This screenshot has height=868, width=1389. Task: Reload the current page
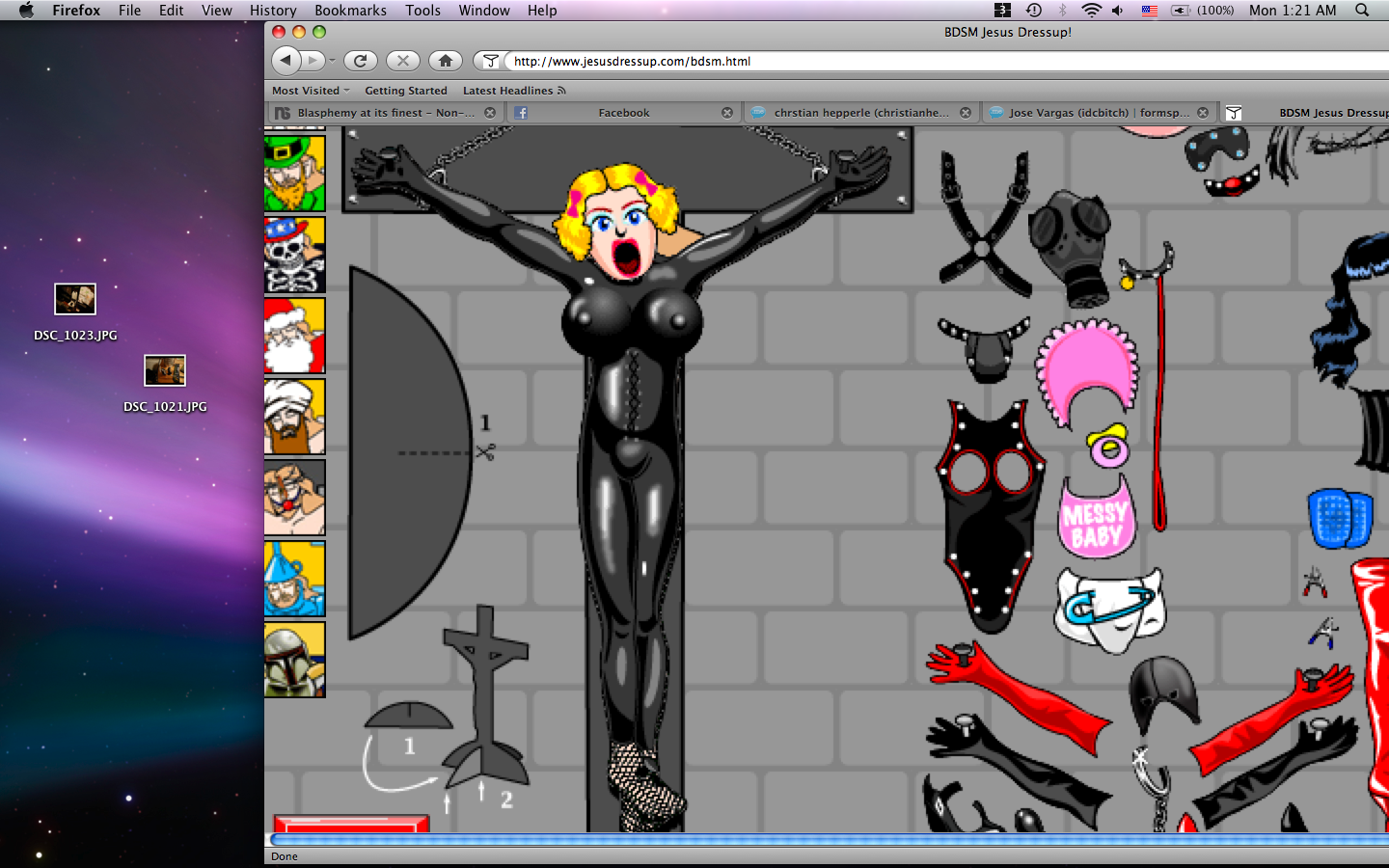point(360,61)
